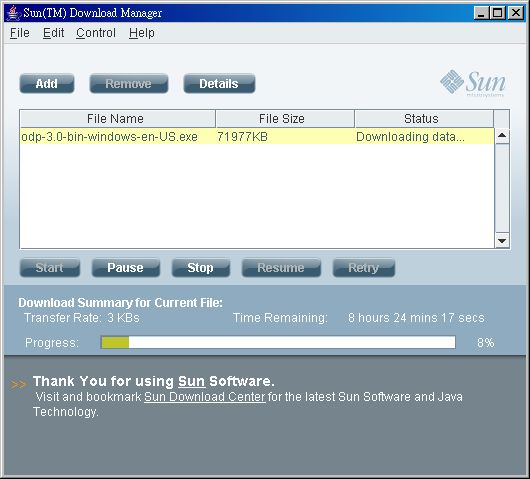Click the Add button
530x479 pixels.
click(x=47, y=83)
